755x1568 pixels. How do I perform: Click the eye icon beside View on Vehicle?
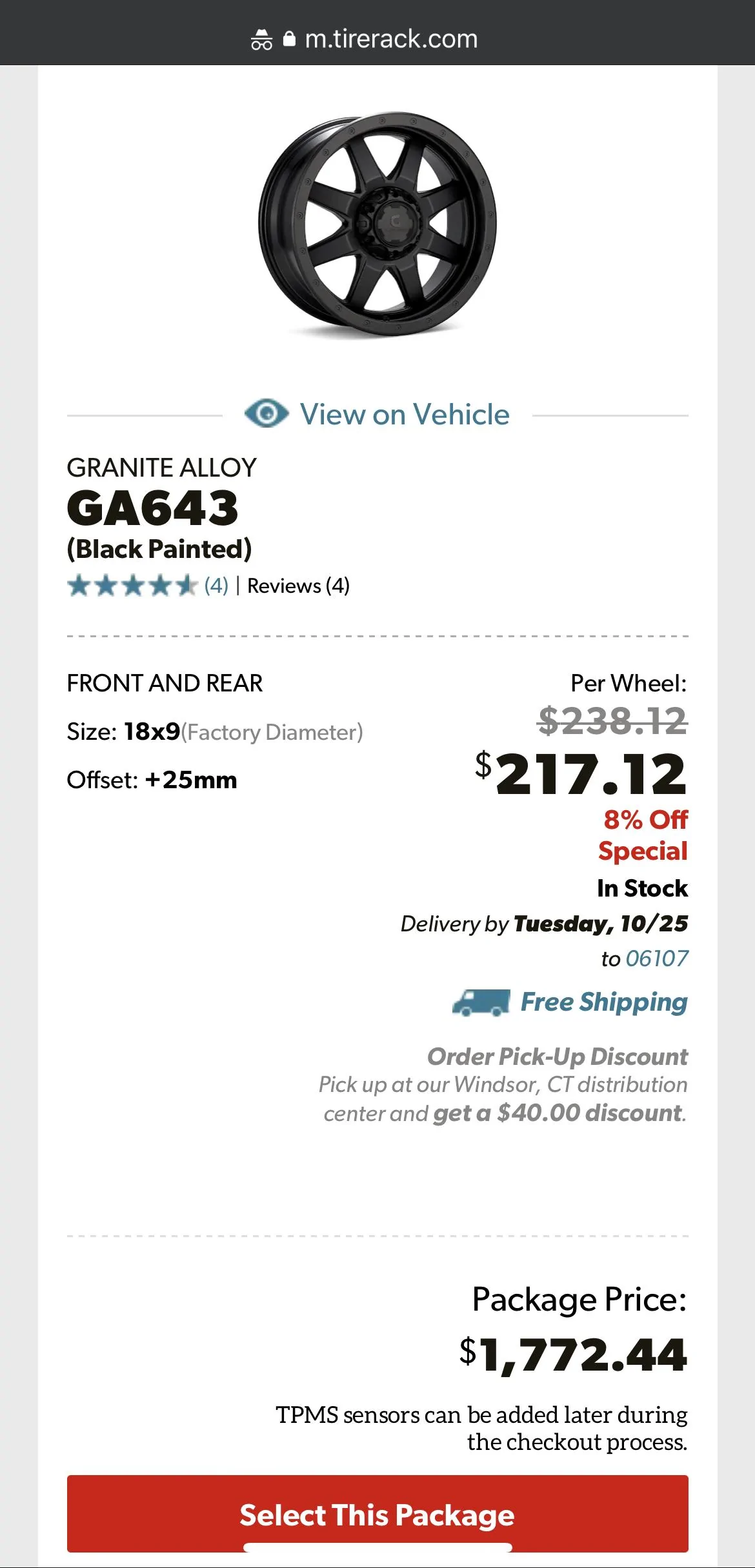pyautogui.click(x=267, y=413)
